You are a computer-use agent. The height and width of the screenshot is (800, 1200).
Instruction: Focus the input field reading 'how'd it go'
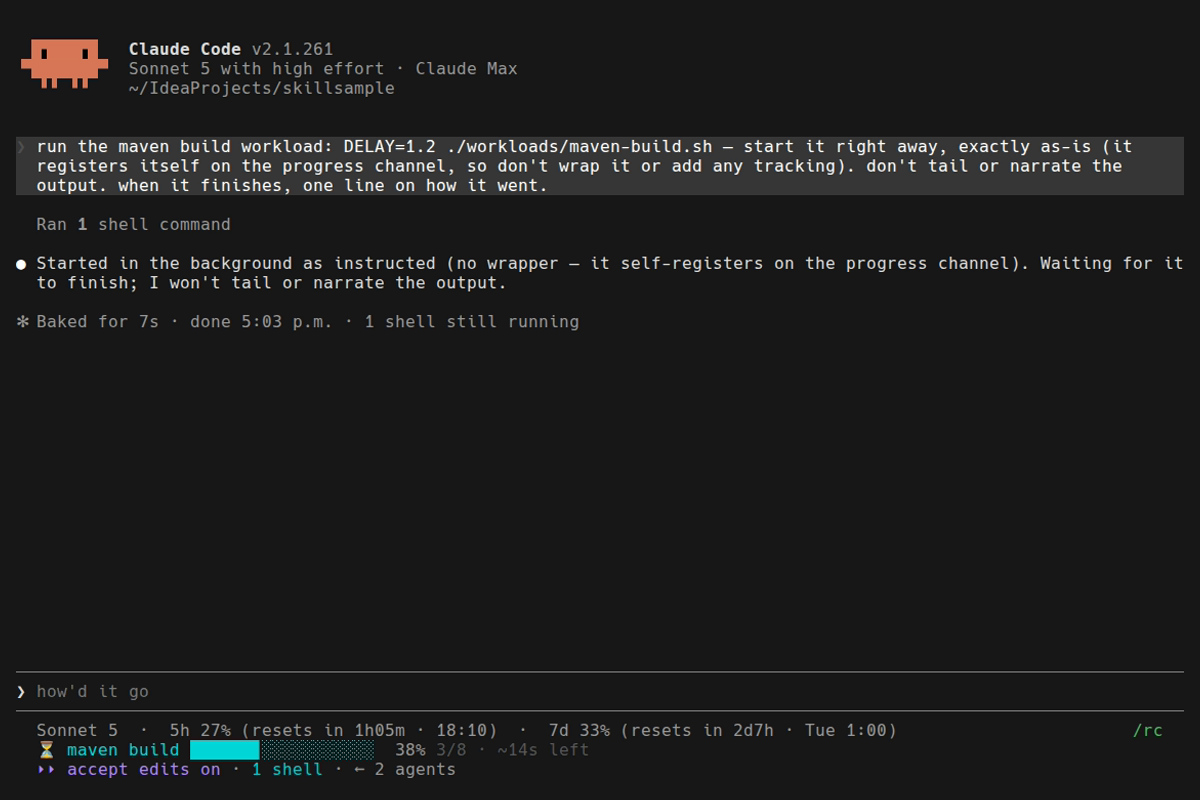pos(600,692)
